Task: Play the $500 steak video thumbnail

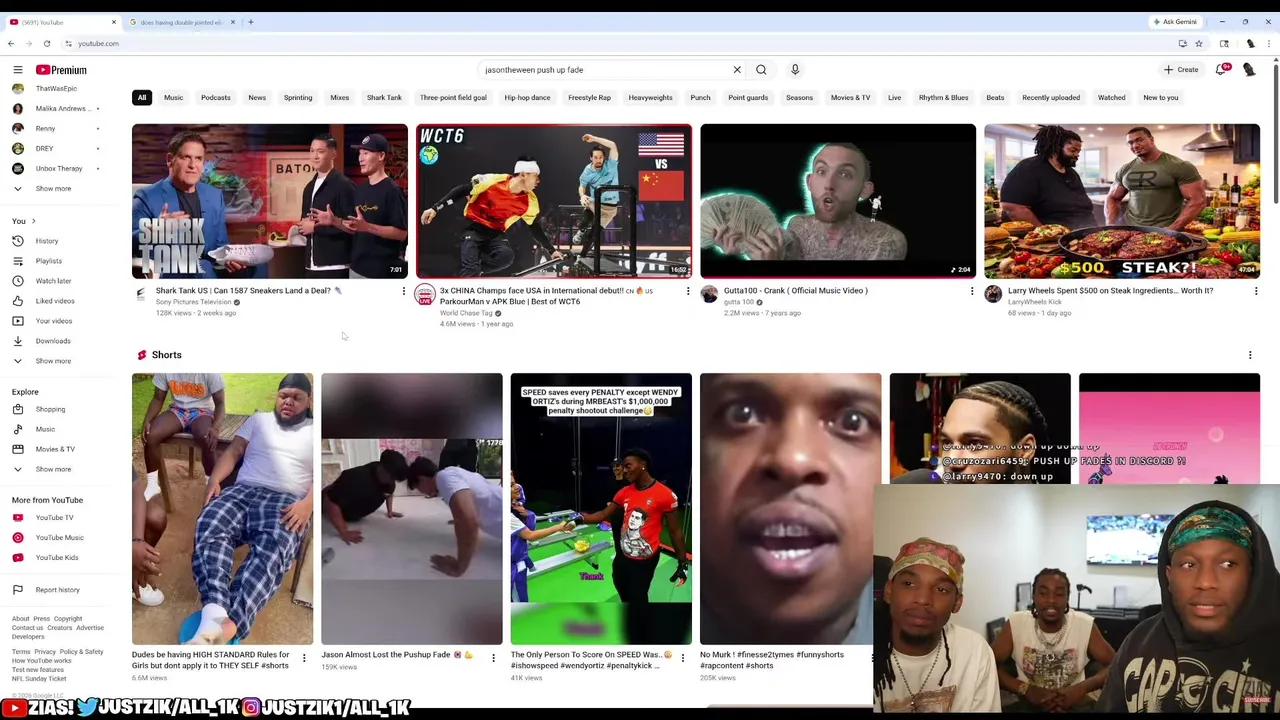Action: 1122,201
